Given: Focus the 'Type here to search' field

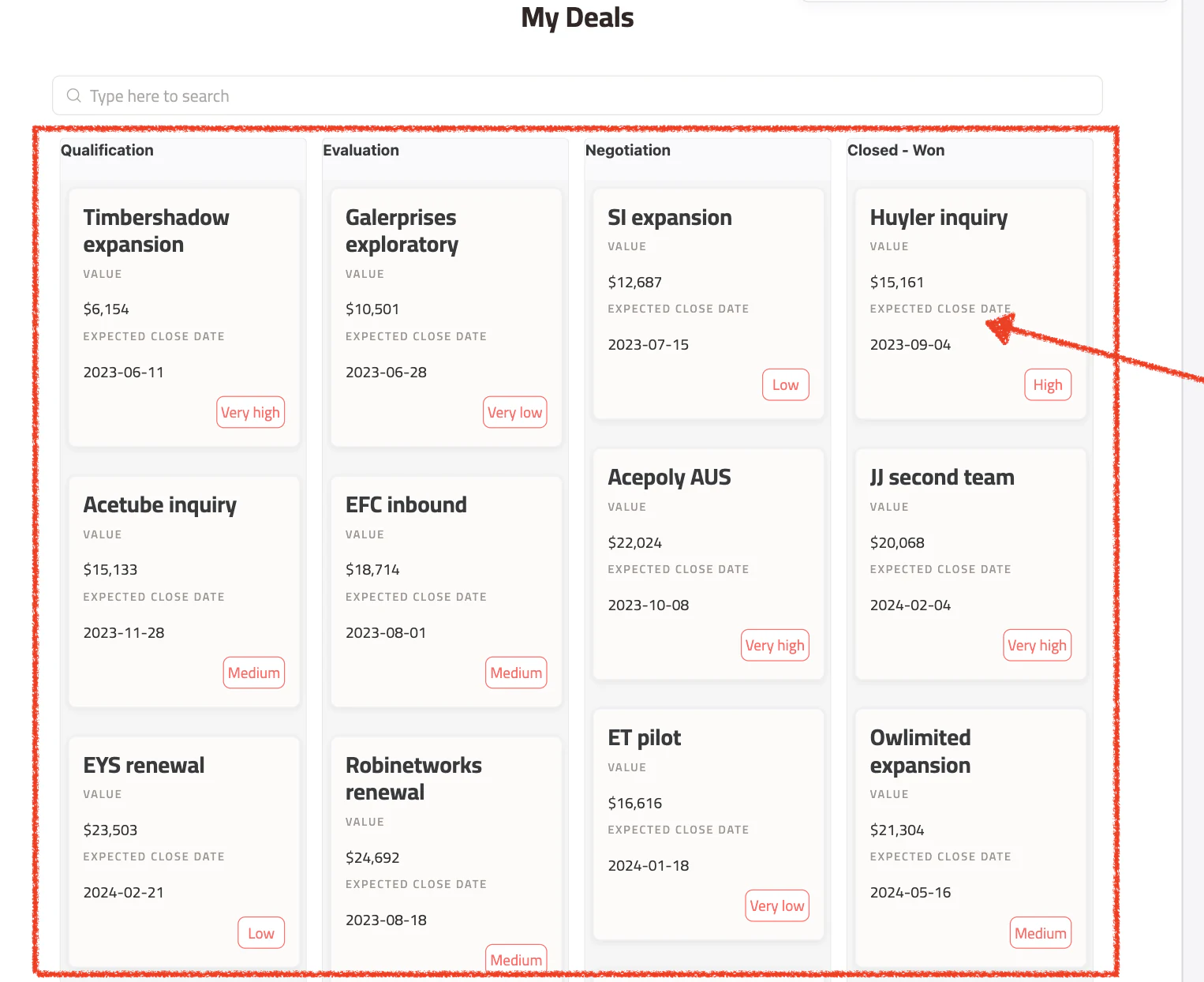Looking at the screenshot, I should 577,96.
